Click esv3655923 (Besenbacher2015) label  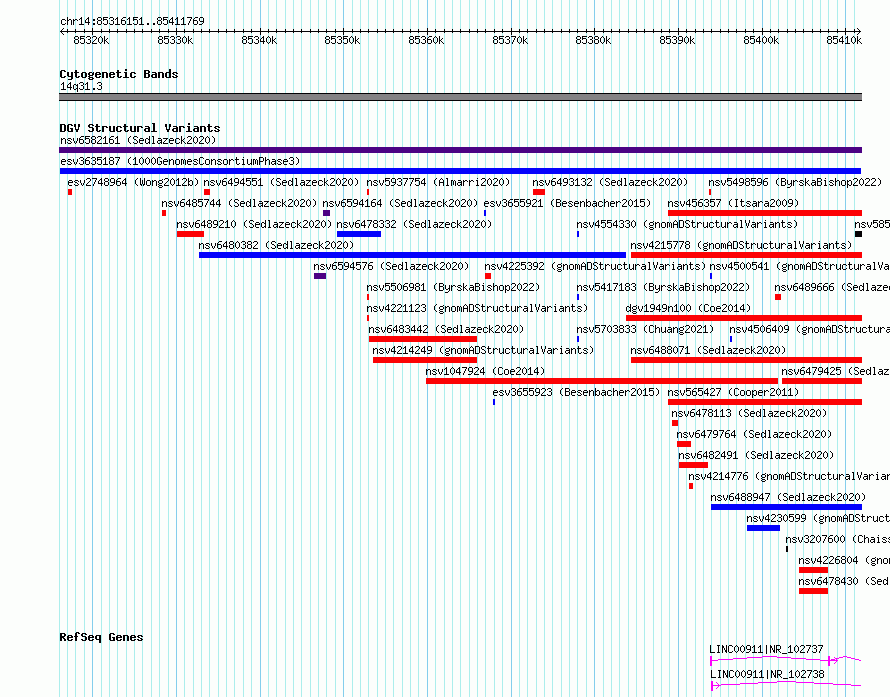577,392
